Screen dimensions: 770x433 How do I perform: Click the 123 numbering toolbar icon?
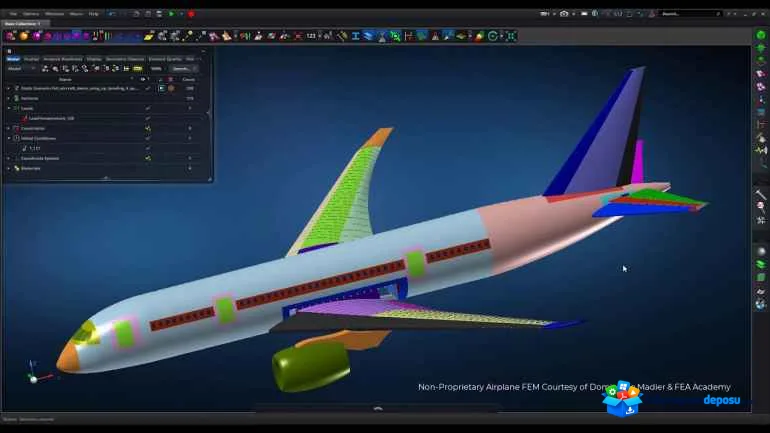pyautogui.click(x=311, y=36)
